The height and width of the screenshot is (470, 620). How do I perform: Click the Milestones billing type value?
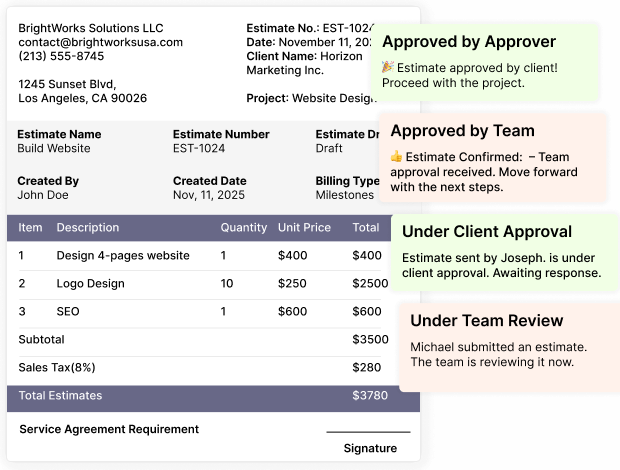(343, 196)
